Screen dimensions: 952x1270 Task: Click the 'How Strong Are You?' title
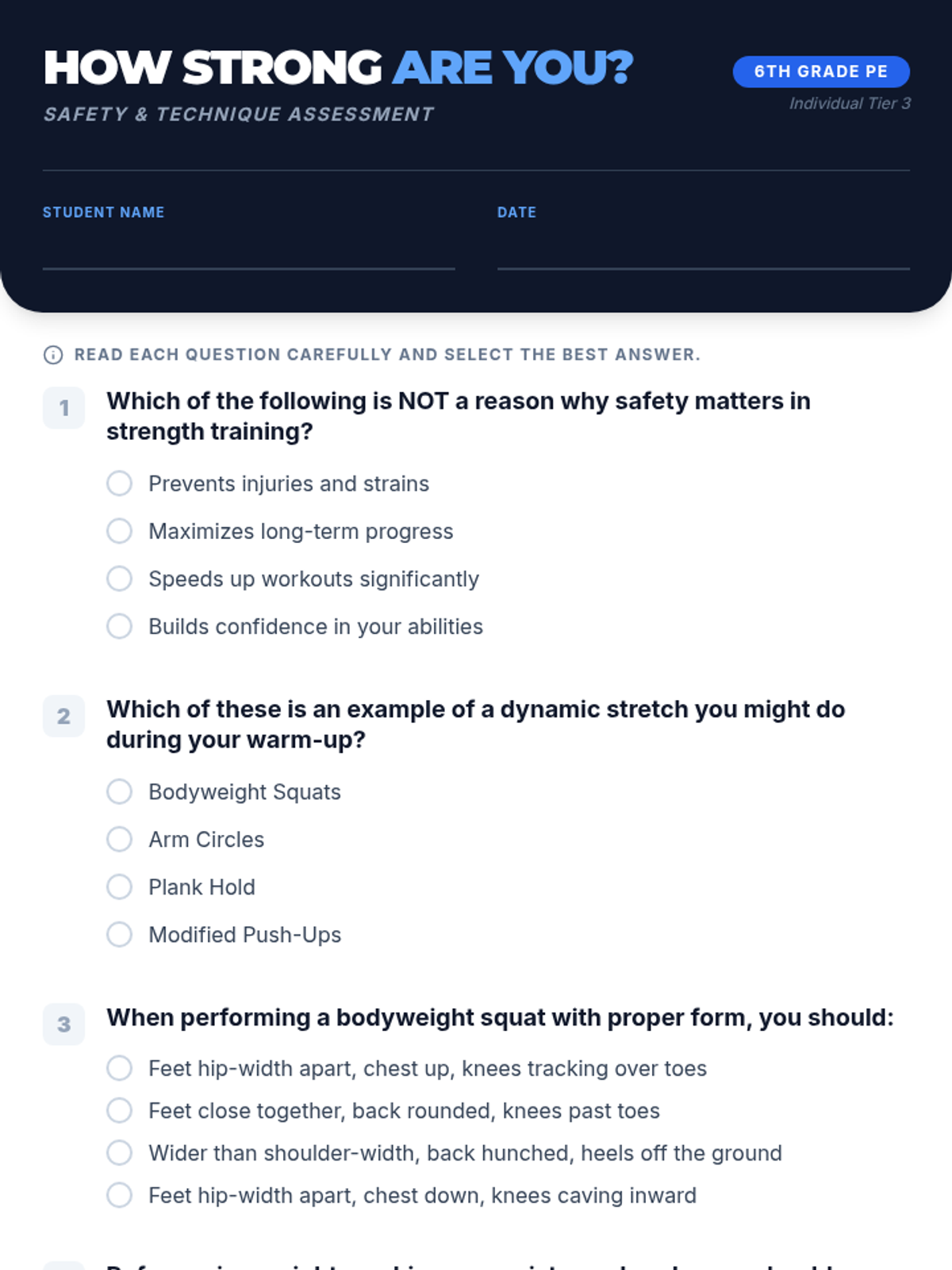point(339,67)
